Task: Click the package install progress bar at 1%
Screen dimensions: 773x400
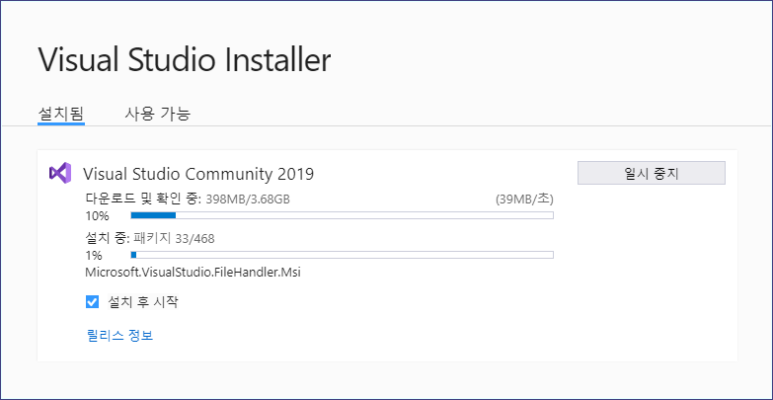Action: [x=342, y=255]
